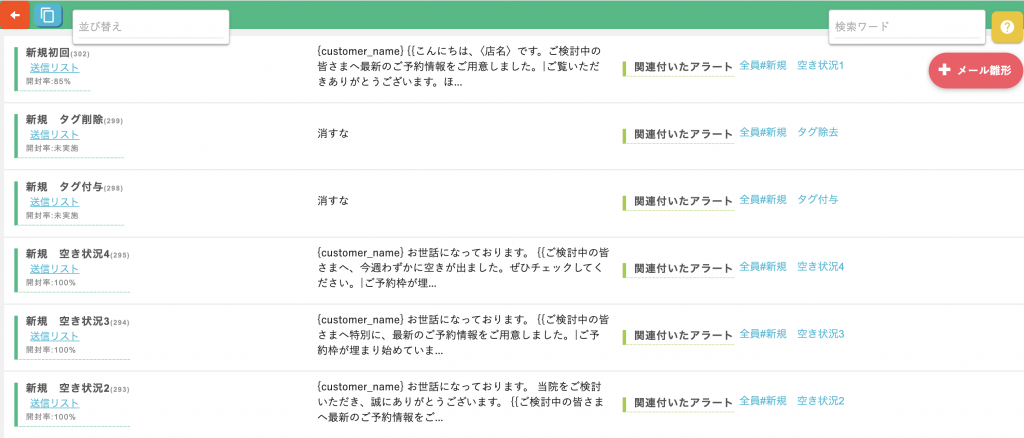Open the 並び替え sort dropdown
Image resolution: width=1024 pixels, height=438 pixels.
[150, 26]
